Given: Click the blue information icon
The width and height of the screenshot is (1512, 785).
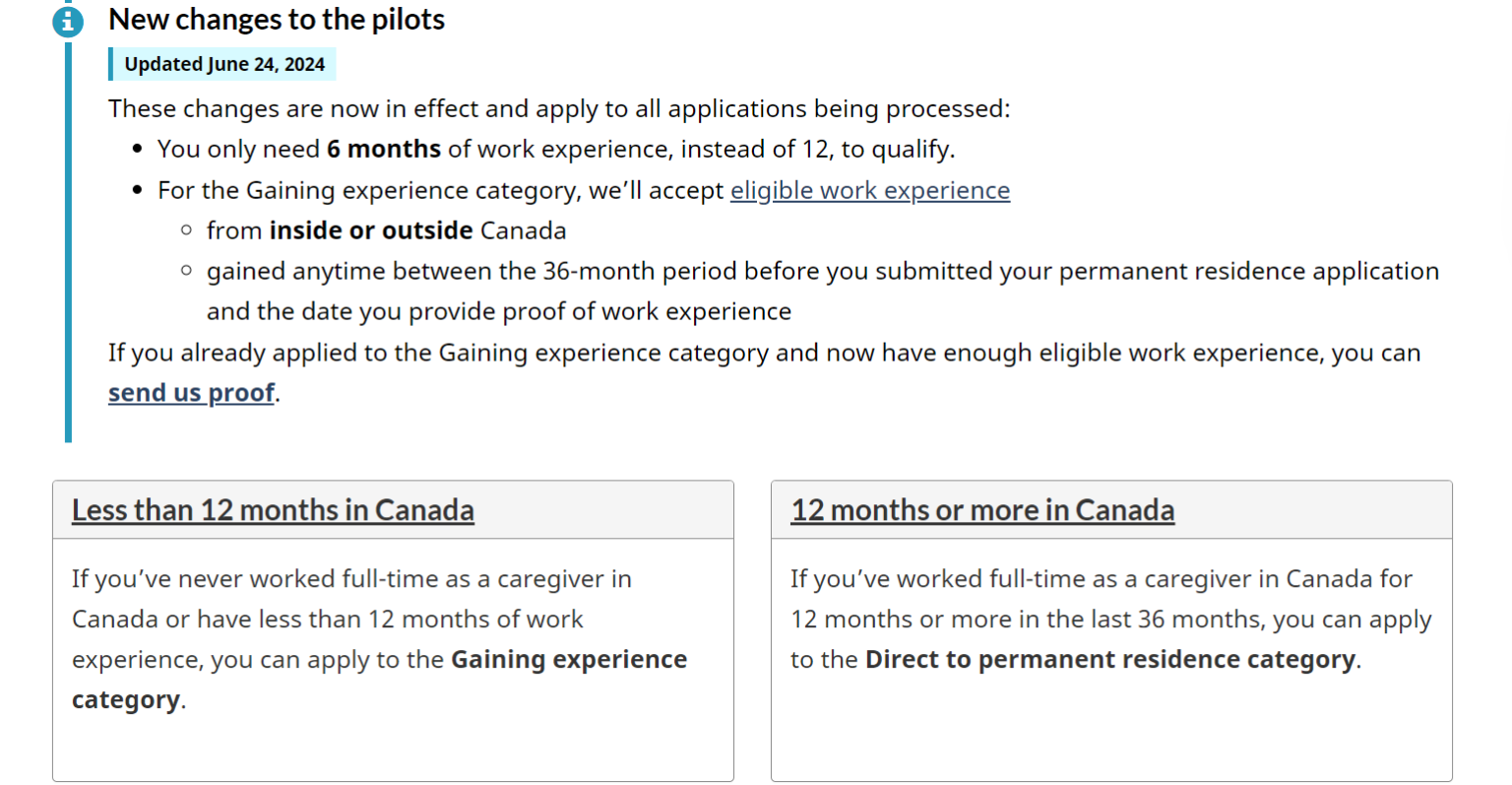Looking at the screenshot, I should (x=66, y=21).
